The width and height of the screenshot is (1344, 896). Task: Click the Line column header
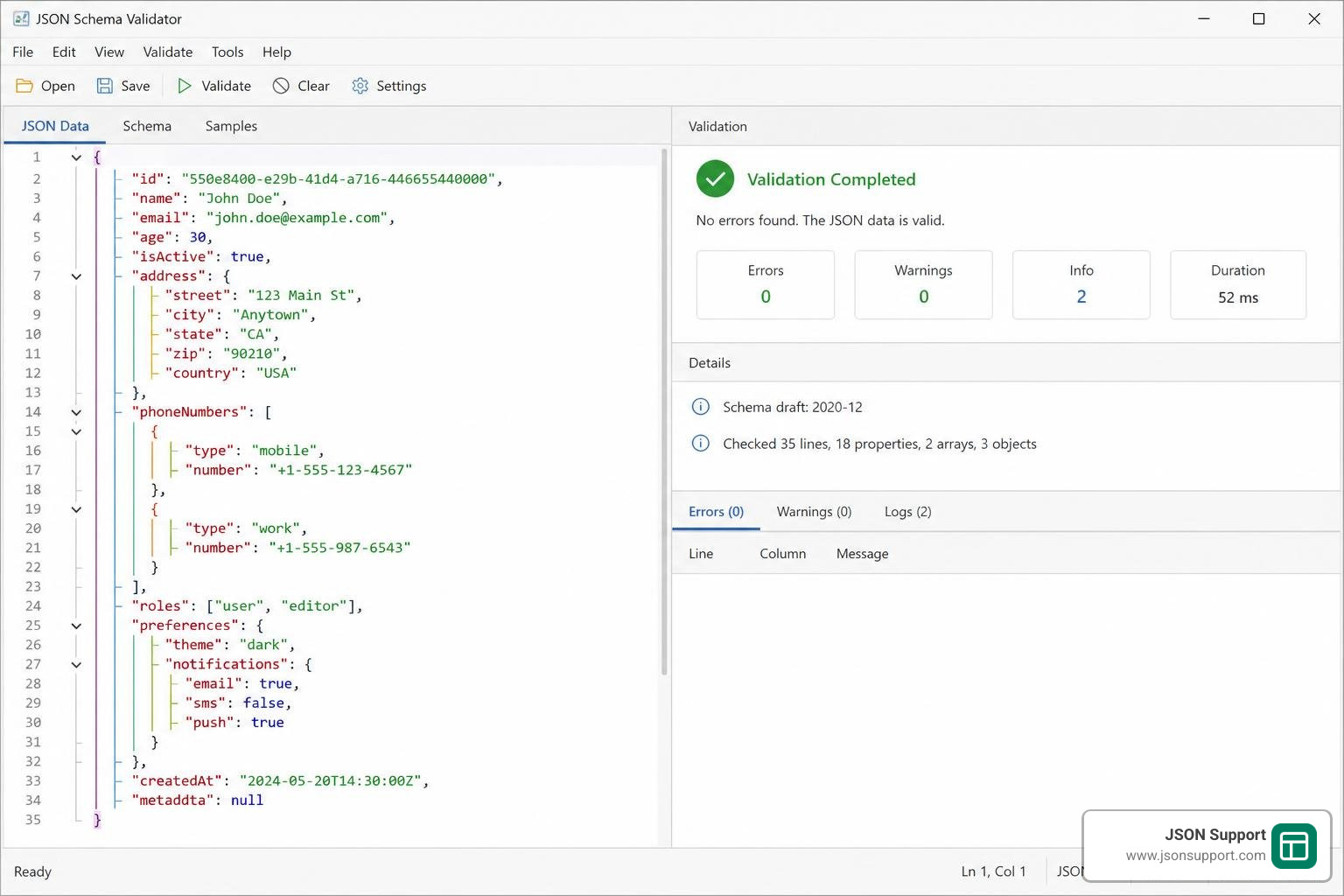pos(701,554)
